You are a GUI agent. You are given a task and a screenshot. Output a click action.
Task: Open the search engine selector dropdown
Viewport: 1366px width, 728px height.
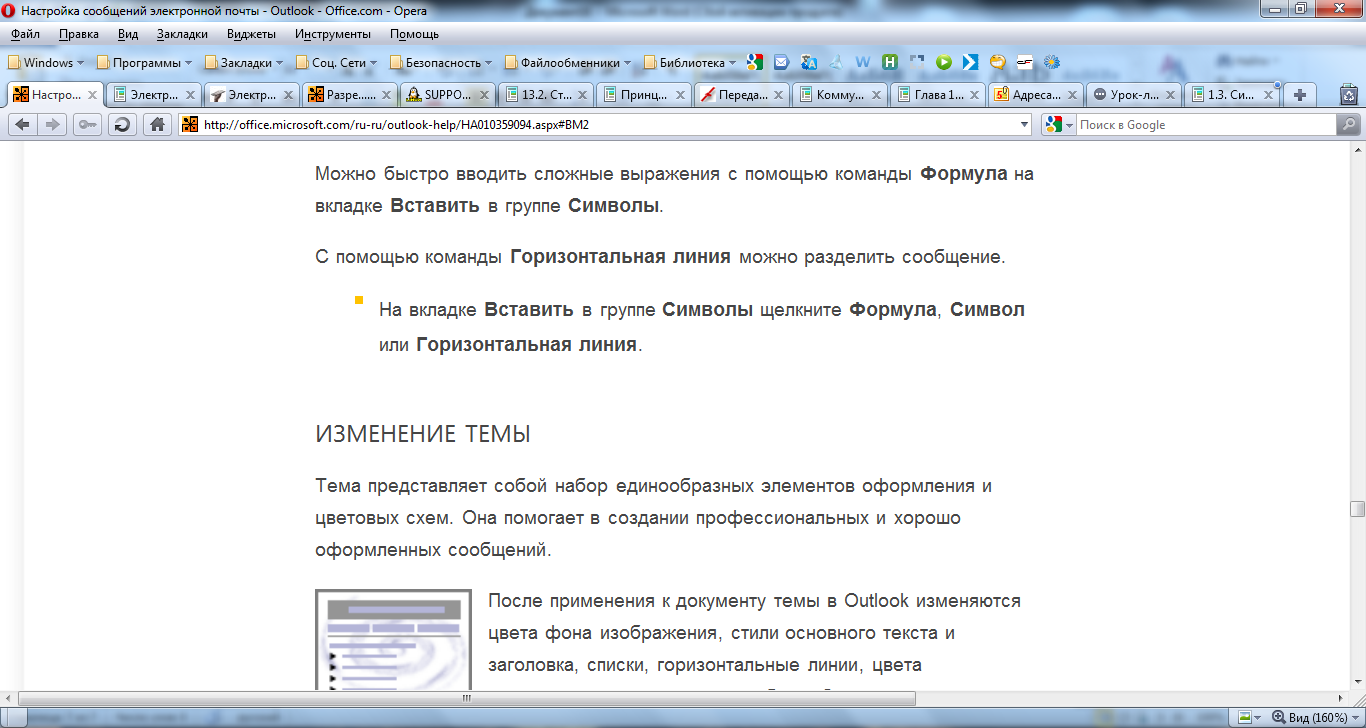click(x=1058, y=125)
